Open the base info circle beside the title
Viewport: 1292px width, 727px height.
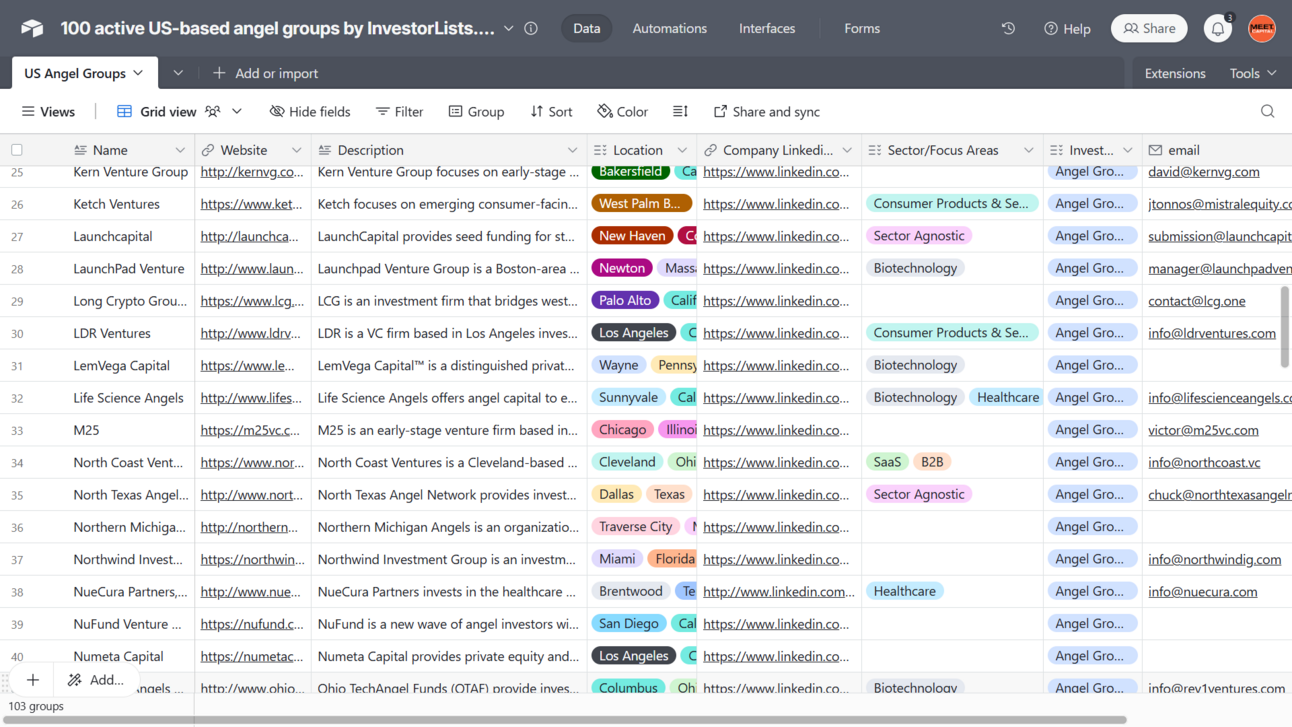point(531,28)
